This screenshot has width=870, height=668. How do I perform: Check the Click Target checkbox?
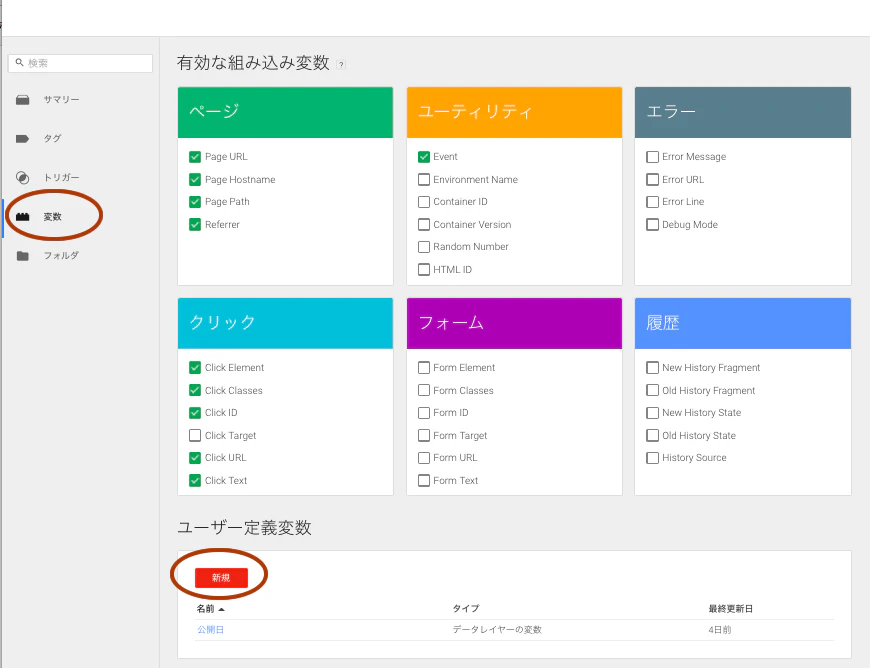point(195,436)
